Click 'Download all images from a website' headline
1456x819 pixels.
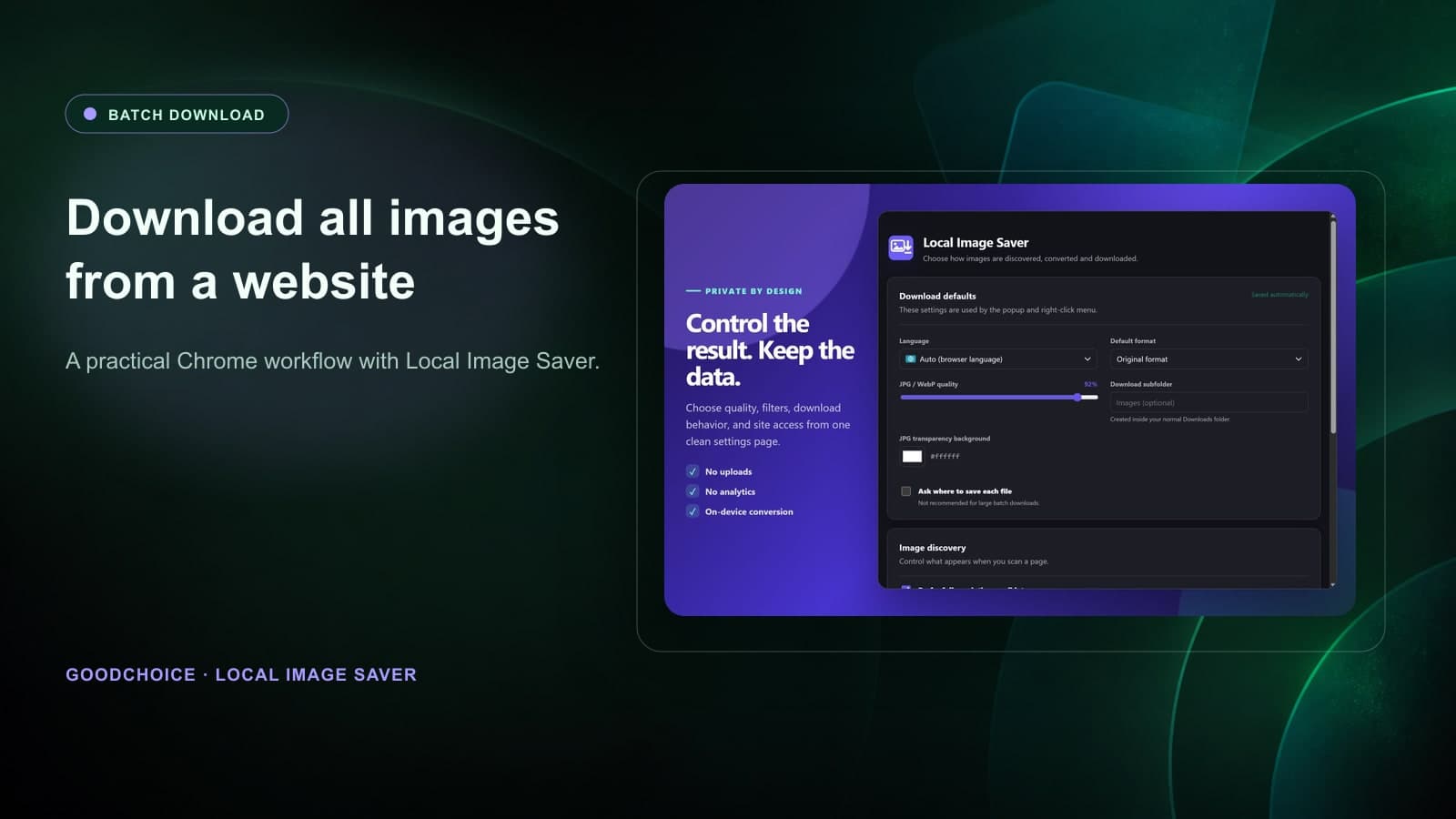[312, 249]
